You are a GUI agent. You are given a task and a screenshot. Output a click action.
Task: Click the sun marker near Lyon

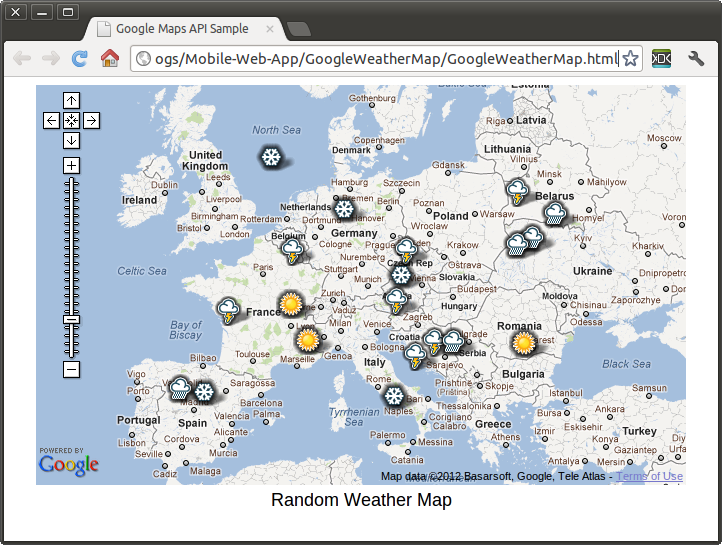pyautogui.click(x=307, y=341)
